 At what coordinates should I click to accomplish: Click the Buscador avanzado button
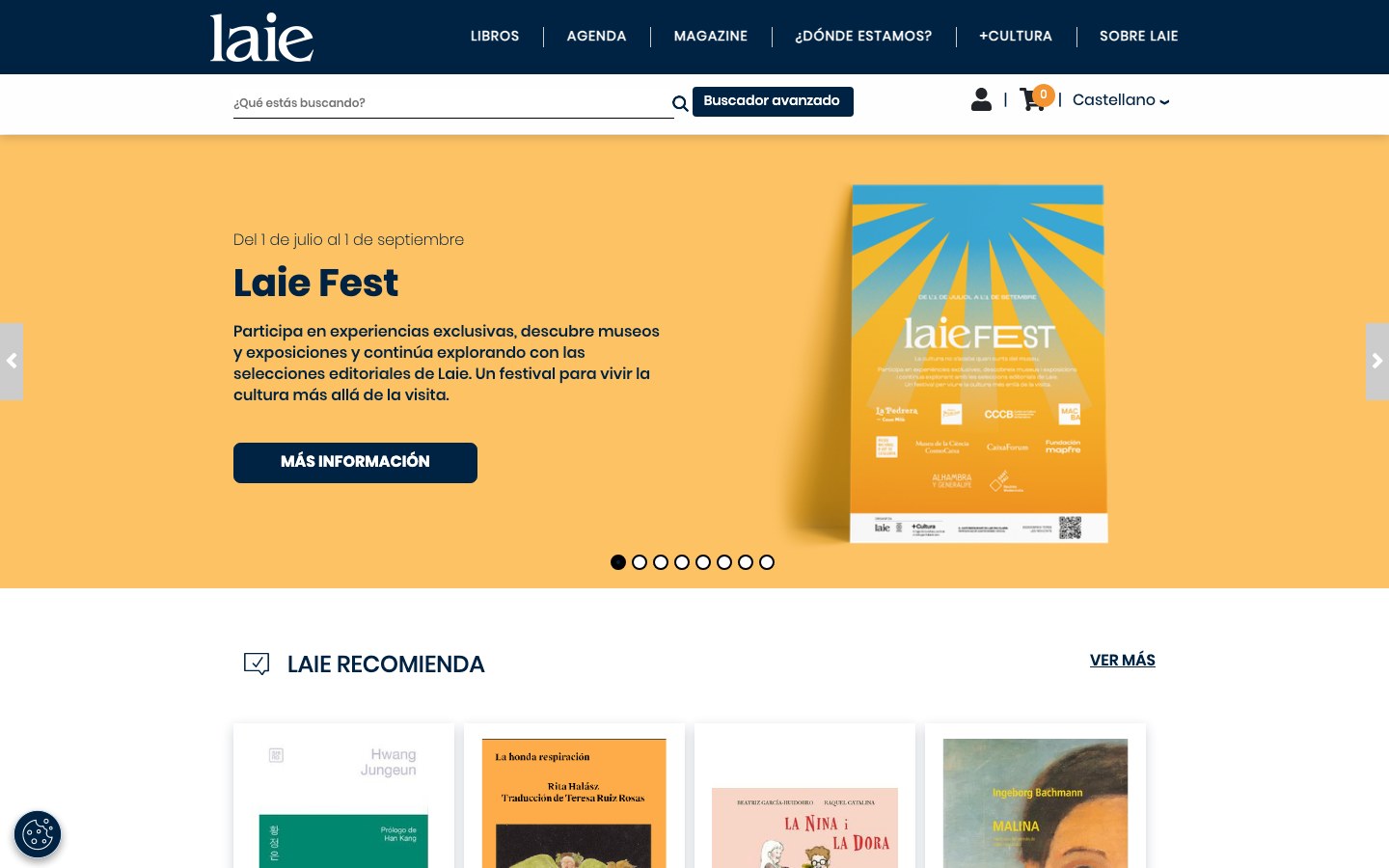click(x=773, y=101)
